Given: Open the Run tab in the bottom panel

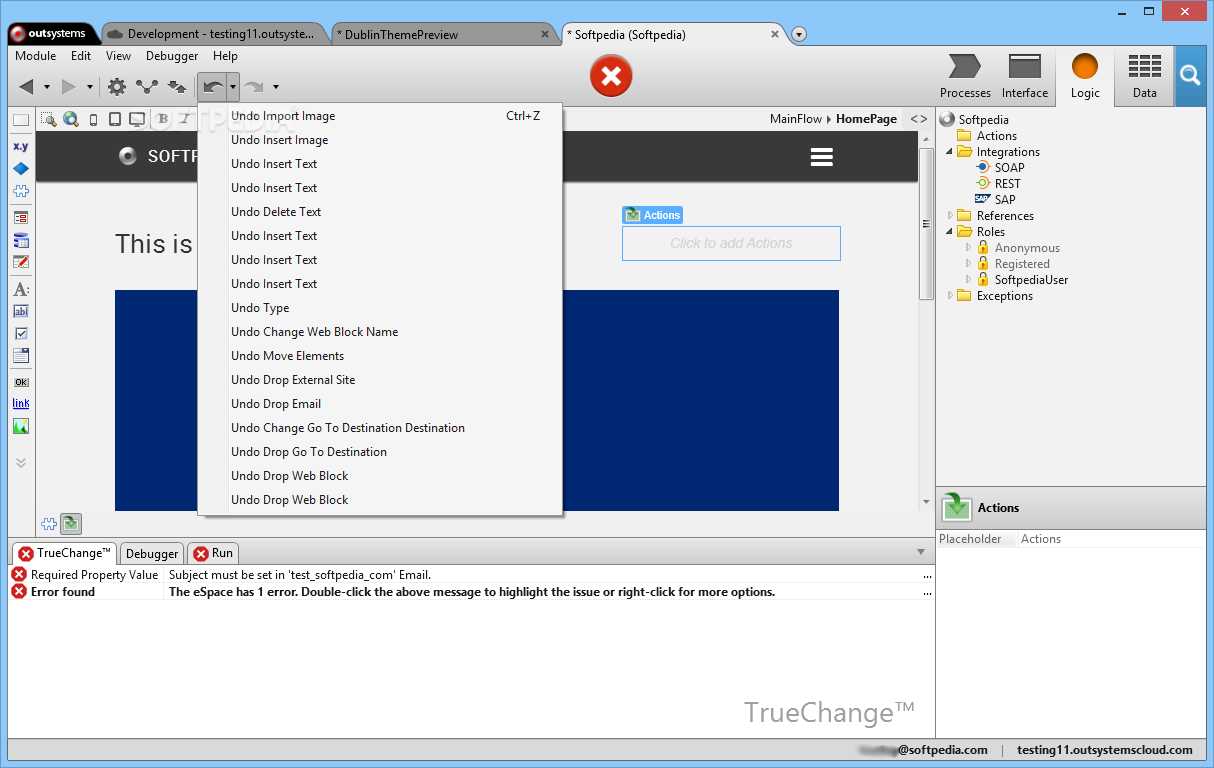Looking at the screenshot, I should coord(213,553).
